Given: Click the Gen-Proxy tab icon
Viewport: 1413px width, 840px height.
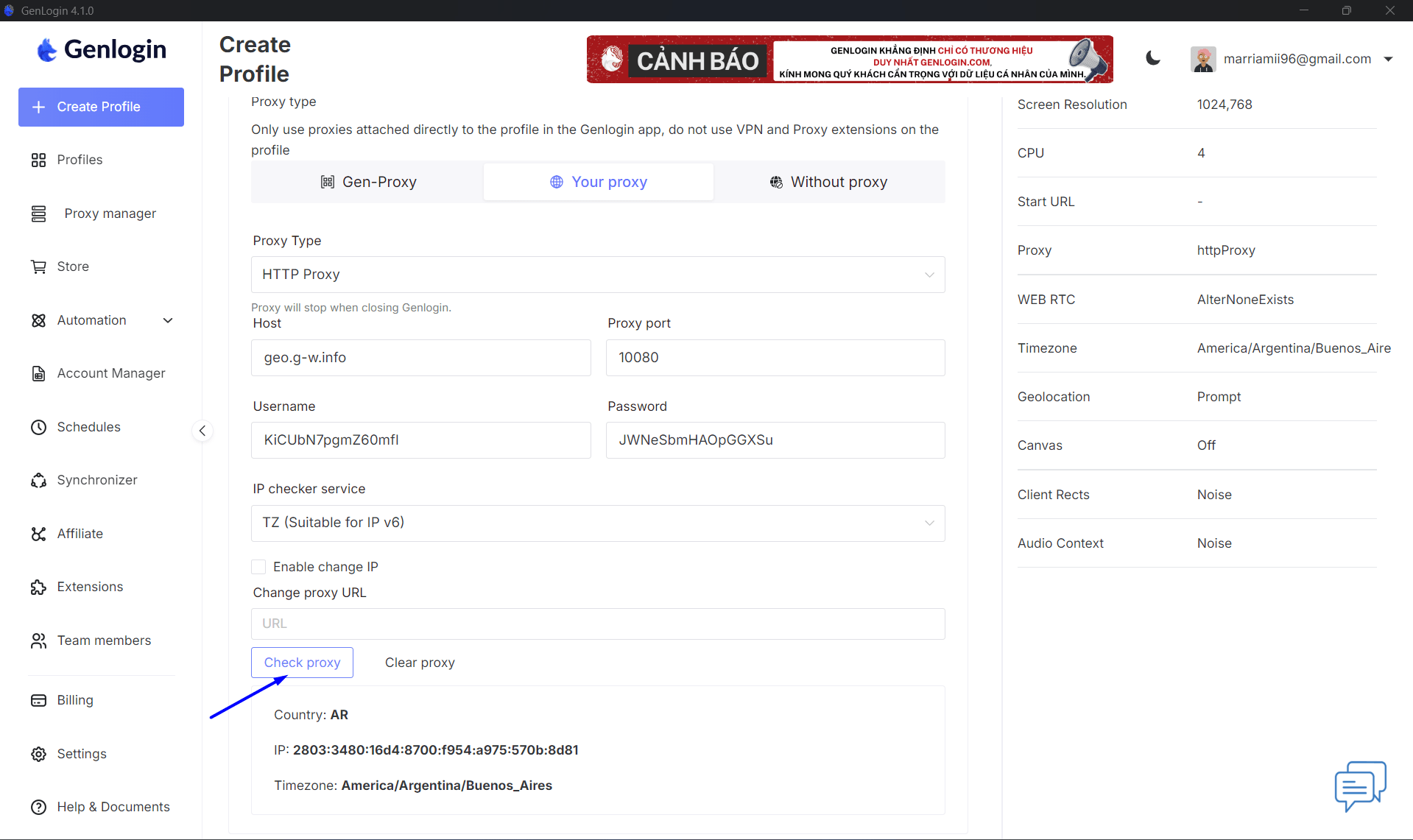Looking at the screenshot, I should [x=328, y=182].
